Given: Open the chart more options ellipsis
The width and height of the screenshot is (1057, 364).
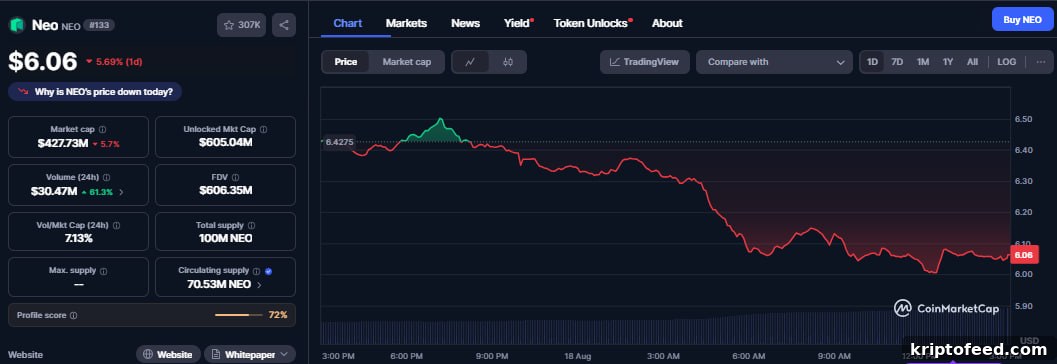Looking at the screenshot, I should 1041,62.
